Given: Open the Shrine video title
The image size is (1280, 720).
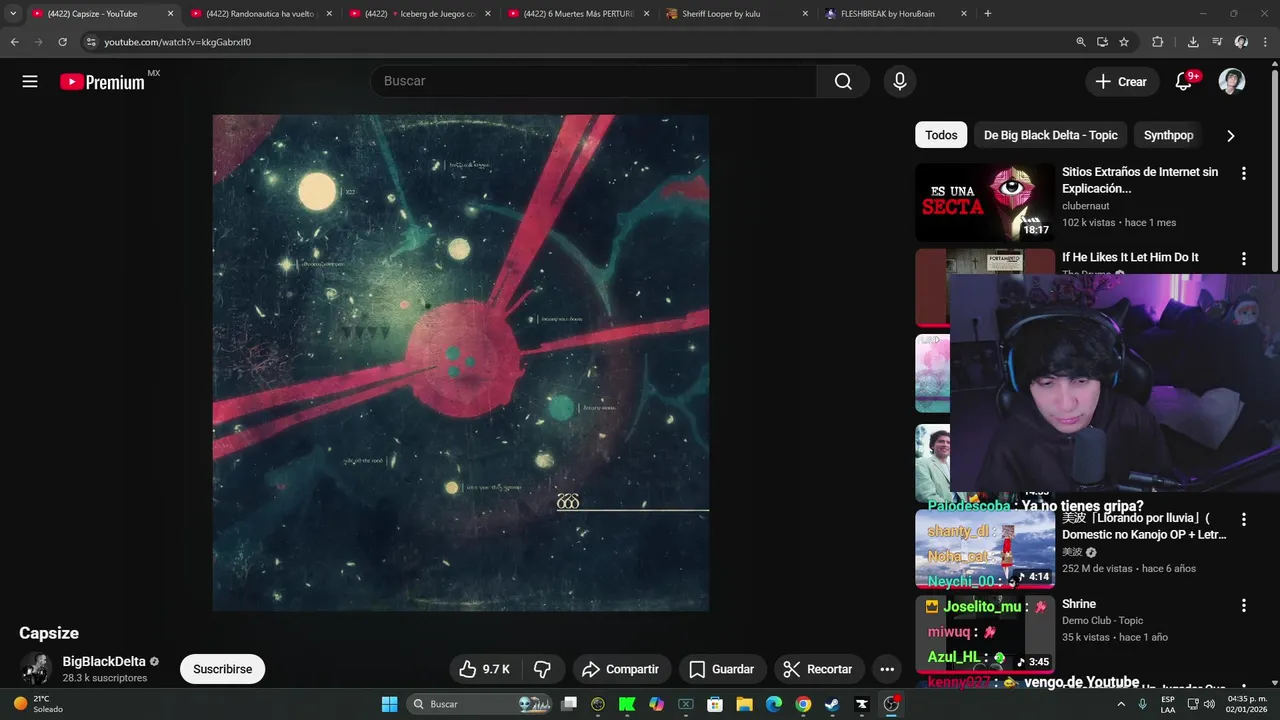Looking at the screenshot, I should 1079,604.
